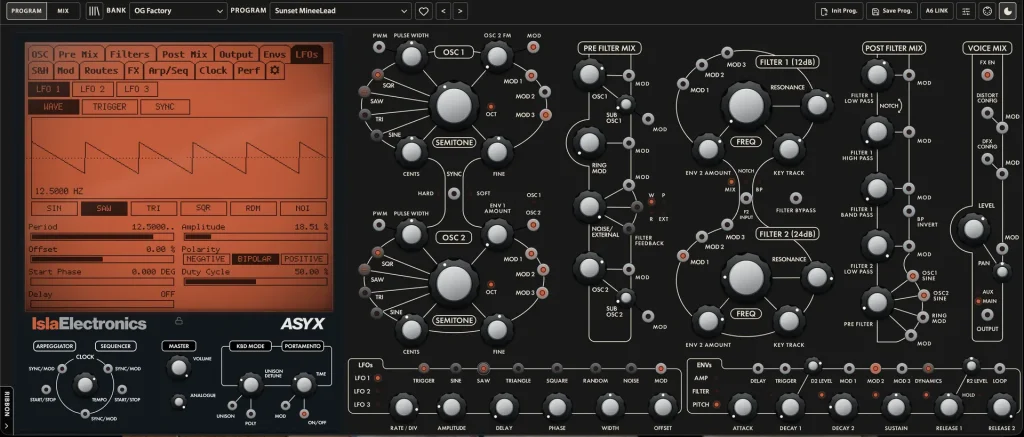Open the gear settings tab on LCD
The width and height of the screenshot is (1024, 437).
coord(274,71)
